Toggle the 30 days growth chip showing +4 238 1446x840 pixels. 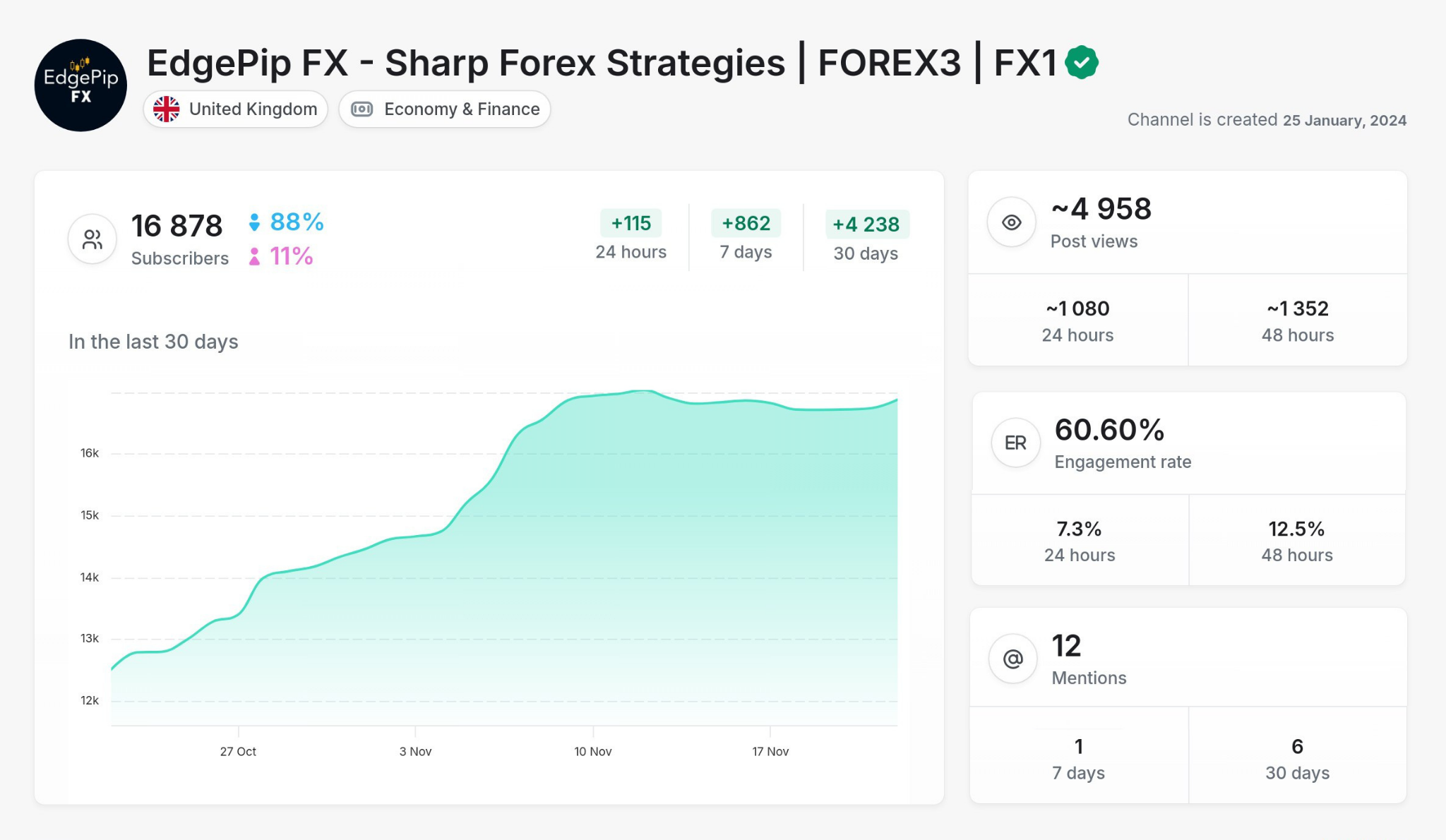coord(866,224)
